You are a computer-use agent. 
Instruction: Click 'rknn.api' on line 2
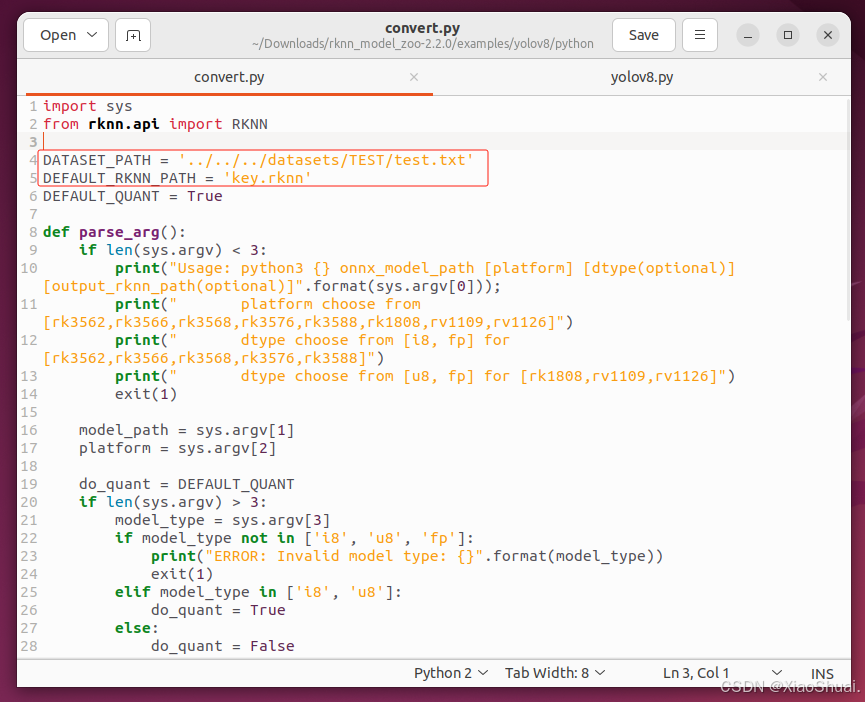[x=124, y=124]
